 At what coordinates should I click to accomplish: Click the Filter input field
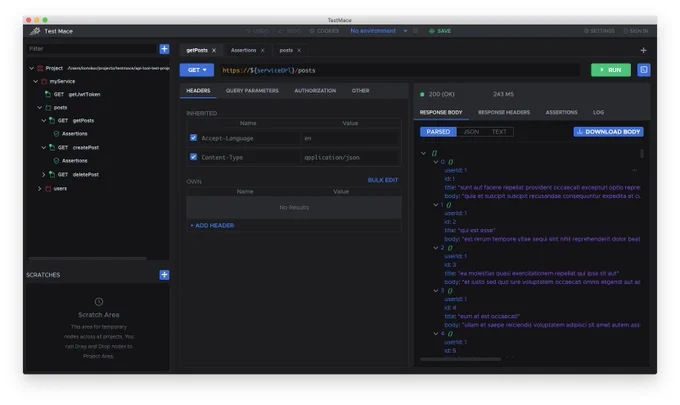coord(92,49)
